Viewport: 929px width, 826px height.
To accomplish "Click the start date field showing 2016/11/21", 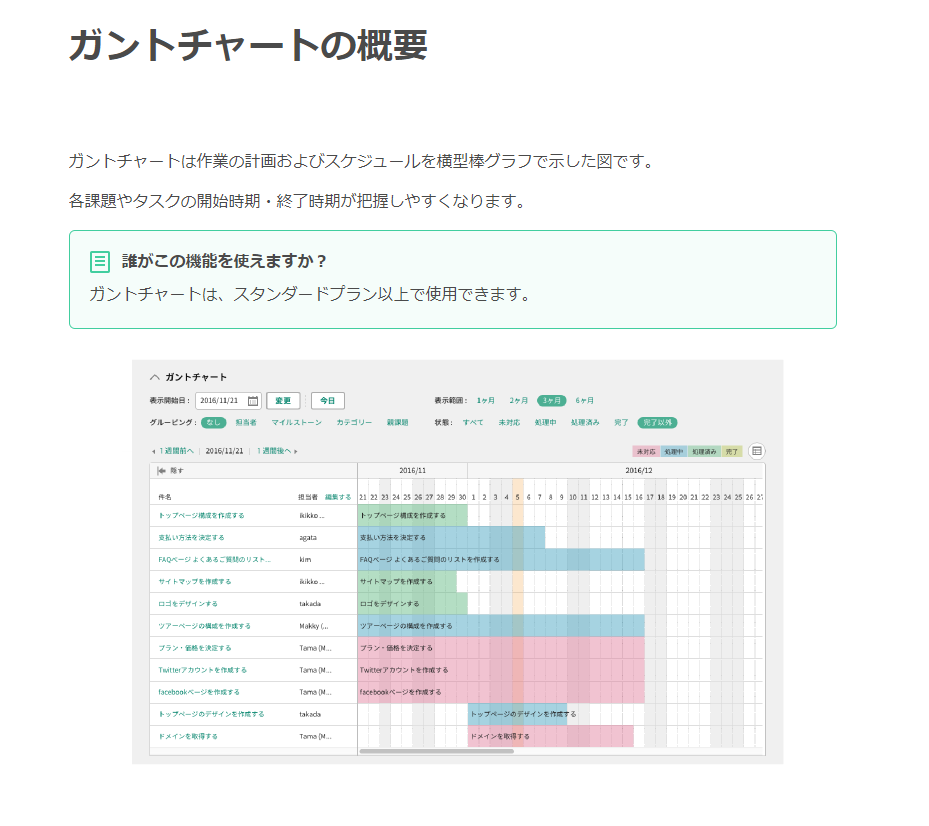I will coord(220,401).
